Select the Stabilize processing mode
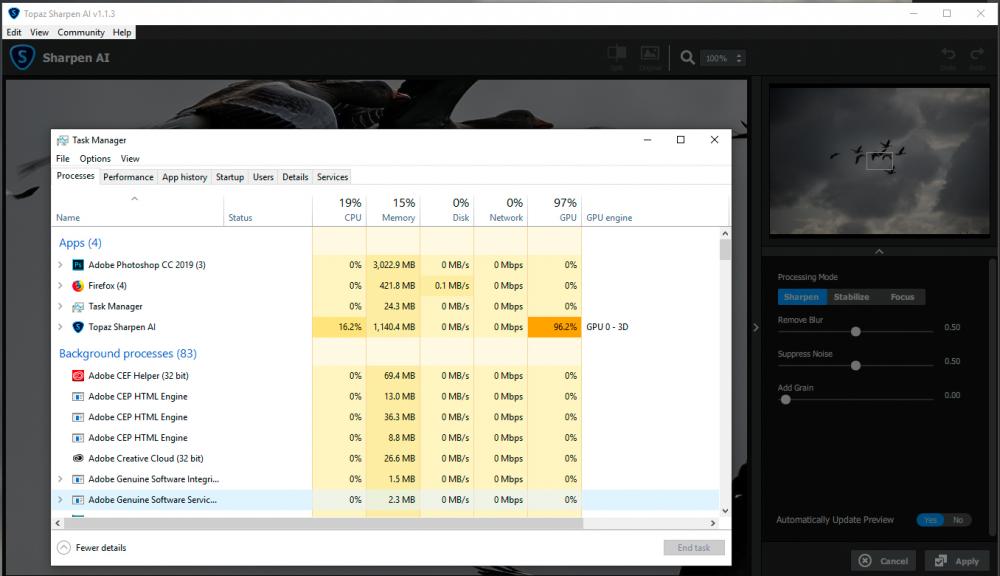The height and width of the screenshot is (576, 1000). pyautogui.click(x=851, y=297)
